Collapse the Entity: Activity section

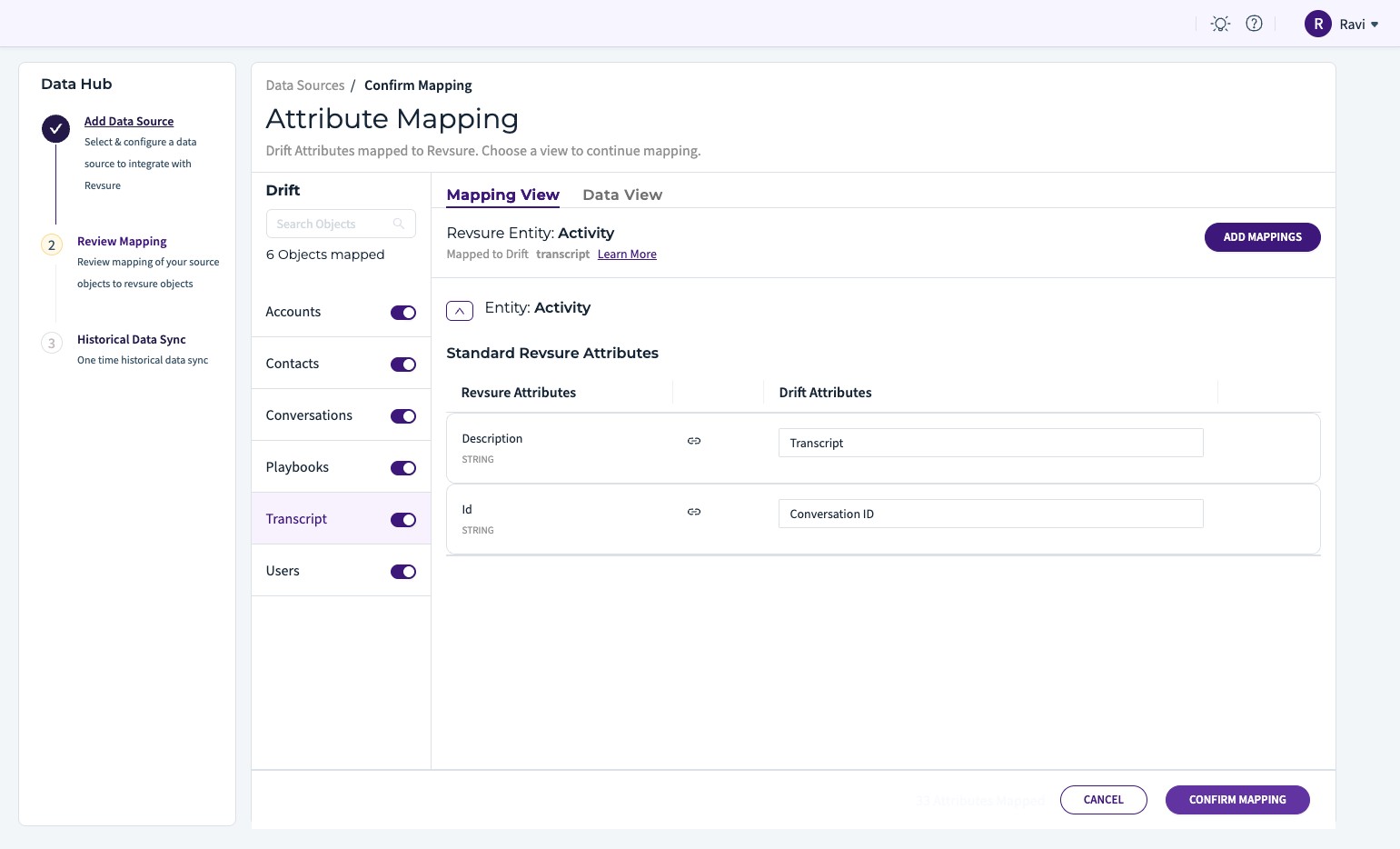pyautogui.click(x=460, y=311)
